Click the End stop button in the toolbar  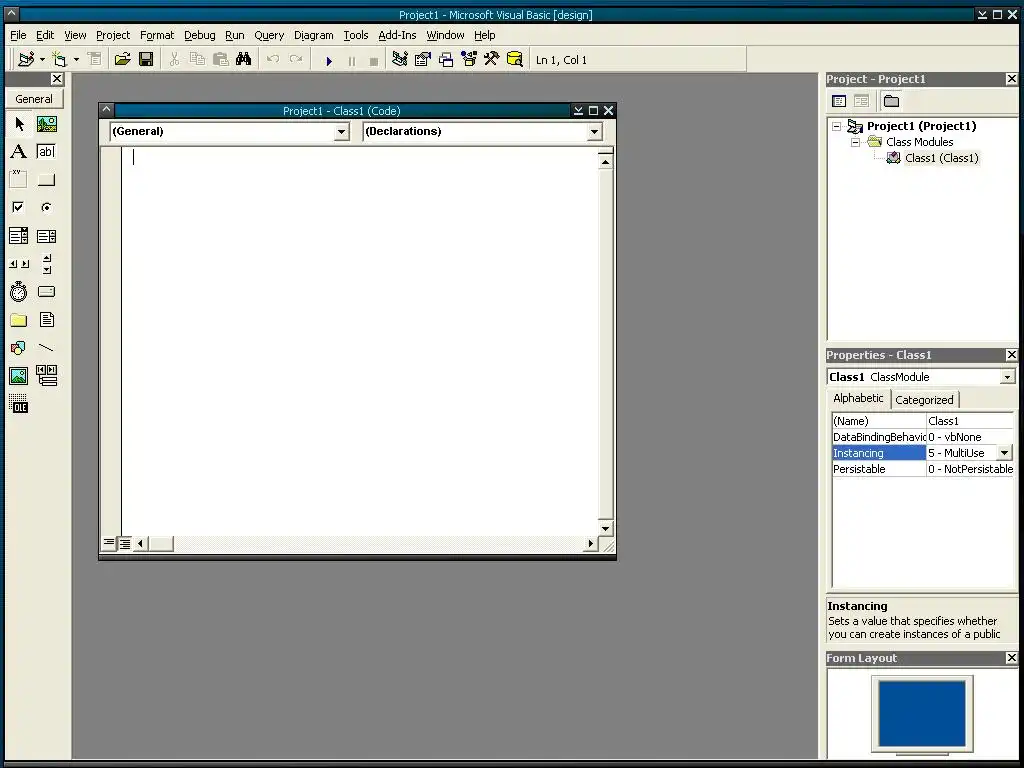click(374, 61)
